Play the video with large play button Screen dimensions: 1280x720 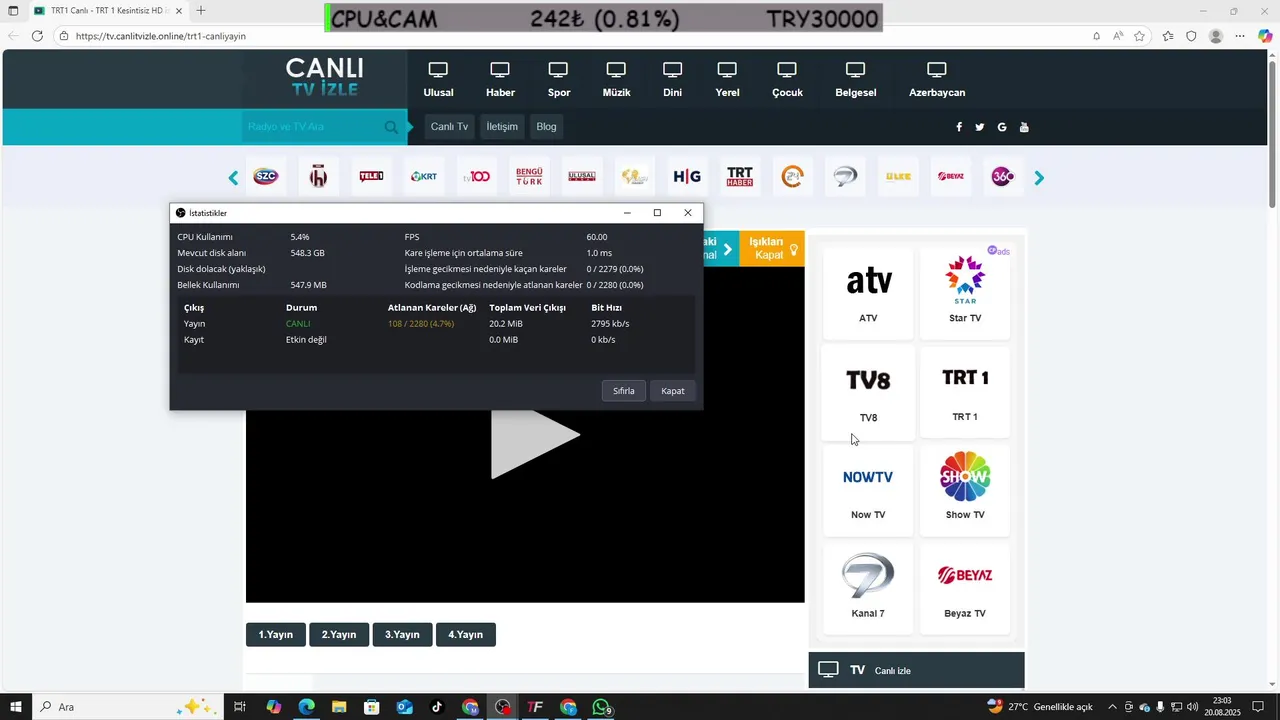pos(535,436)
